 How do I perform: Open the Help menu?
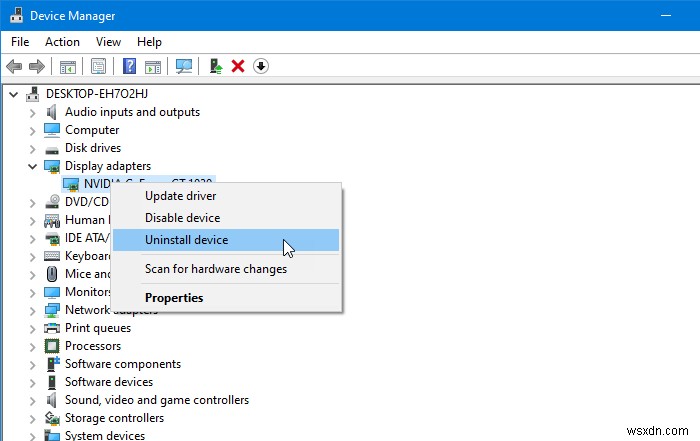[x=149, y=42]
